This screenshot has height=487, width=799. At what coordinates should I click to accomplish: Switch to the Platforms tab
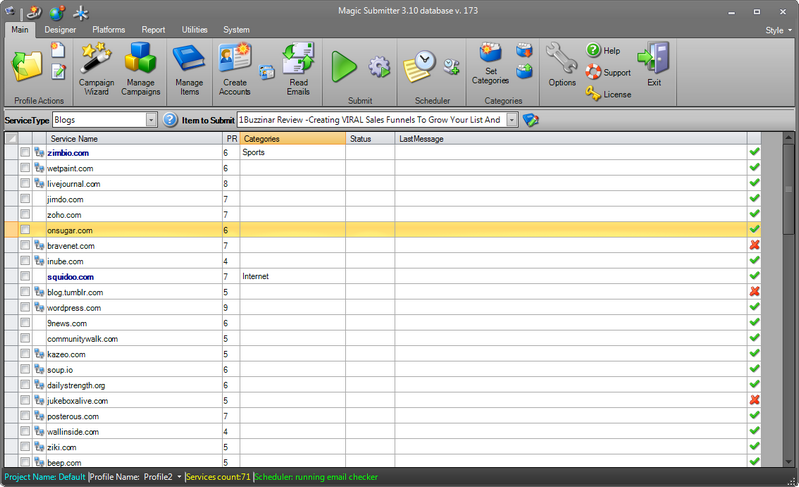(109, 30)
